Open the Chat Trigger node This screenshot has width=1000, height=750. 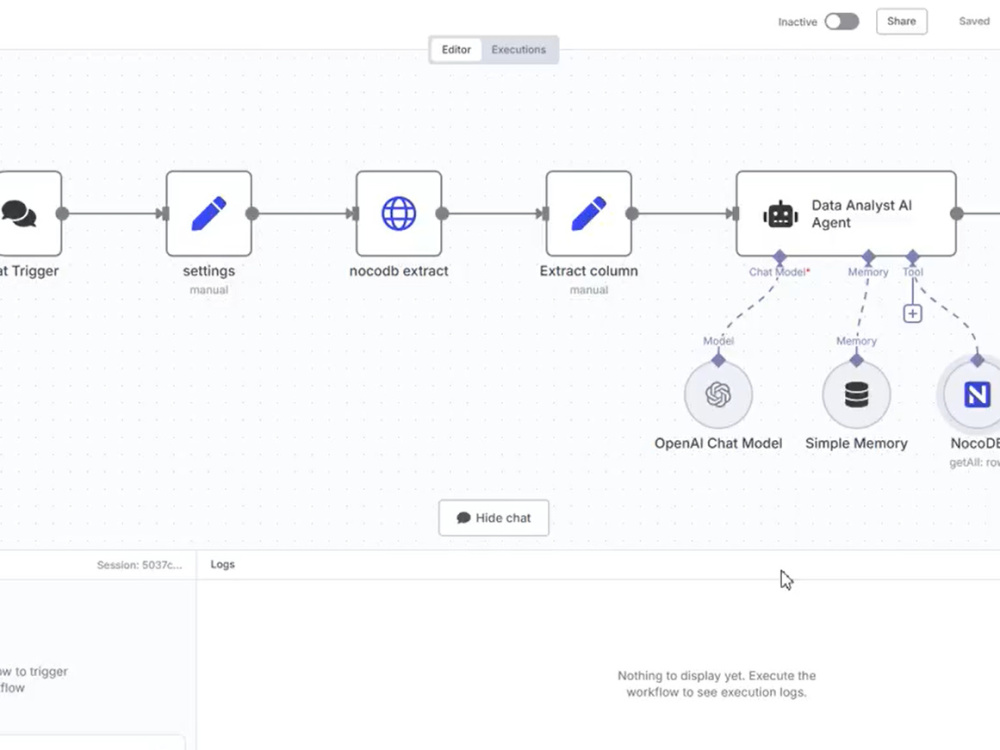[x=29, y=213]
